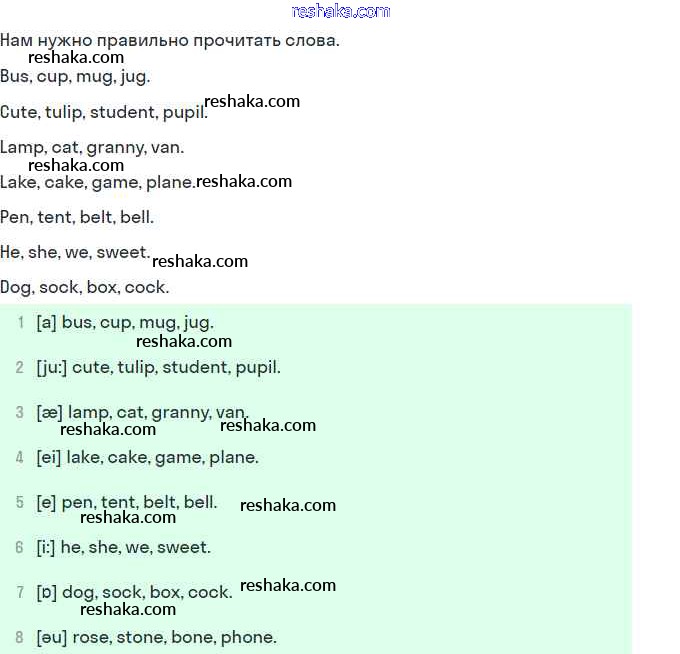Click the blue reshaka.com link at top
Image resolution: width=680 pixels, height=654 pixels.
pos(341,11)
